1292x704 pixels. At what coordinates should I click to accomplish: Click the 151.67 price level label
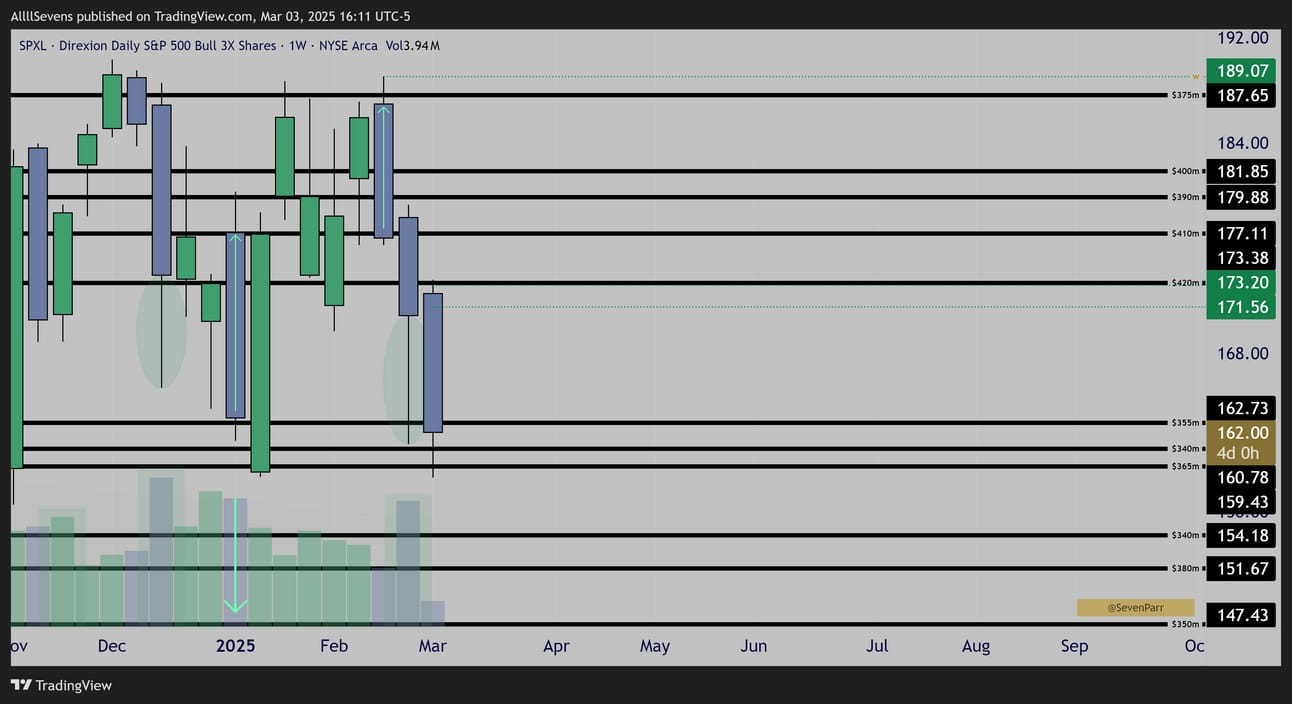pyautogui.click(x=1240, y=568)
